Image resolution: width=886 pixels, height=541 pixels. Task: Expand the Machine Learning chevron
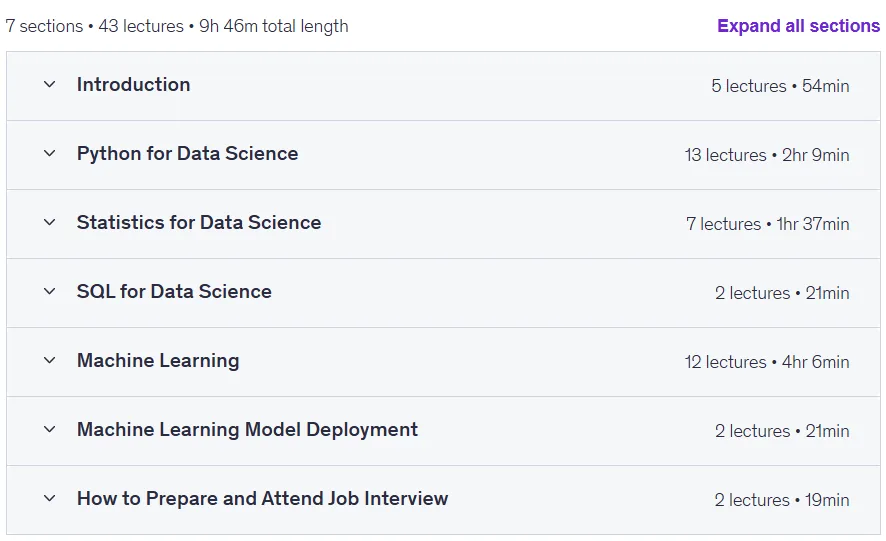tap(50, 361)
